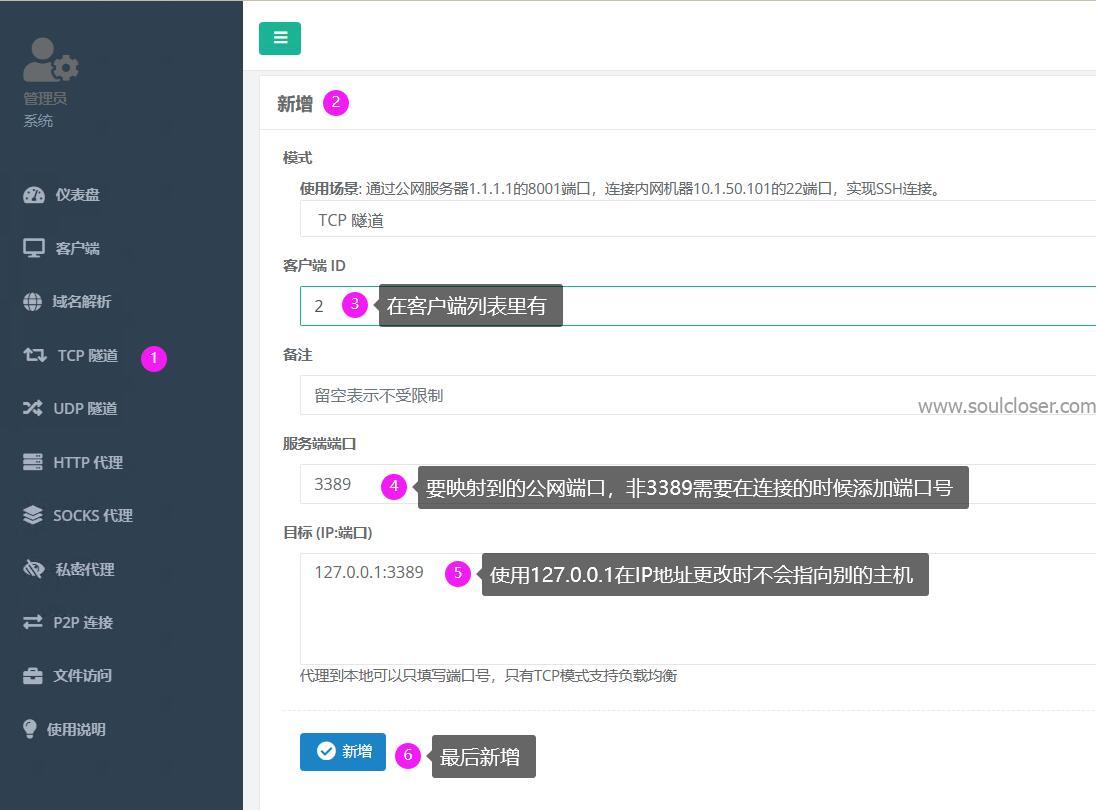
Task: Click the blue 新增 submit button
Action: (342, 752)
